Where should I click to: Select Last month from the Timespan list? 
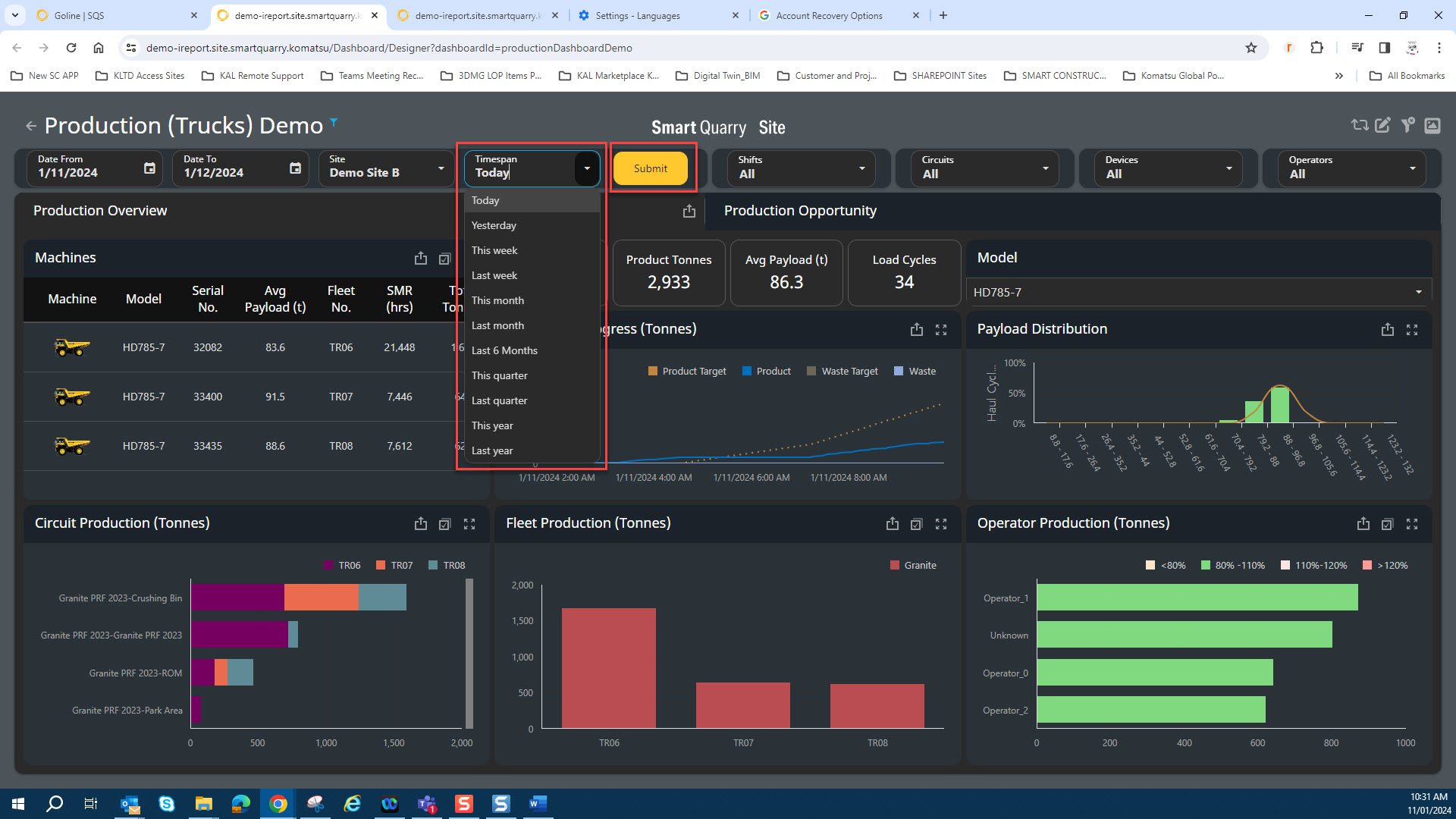pos(532,325)
